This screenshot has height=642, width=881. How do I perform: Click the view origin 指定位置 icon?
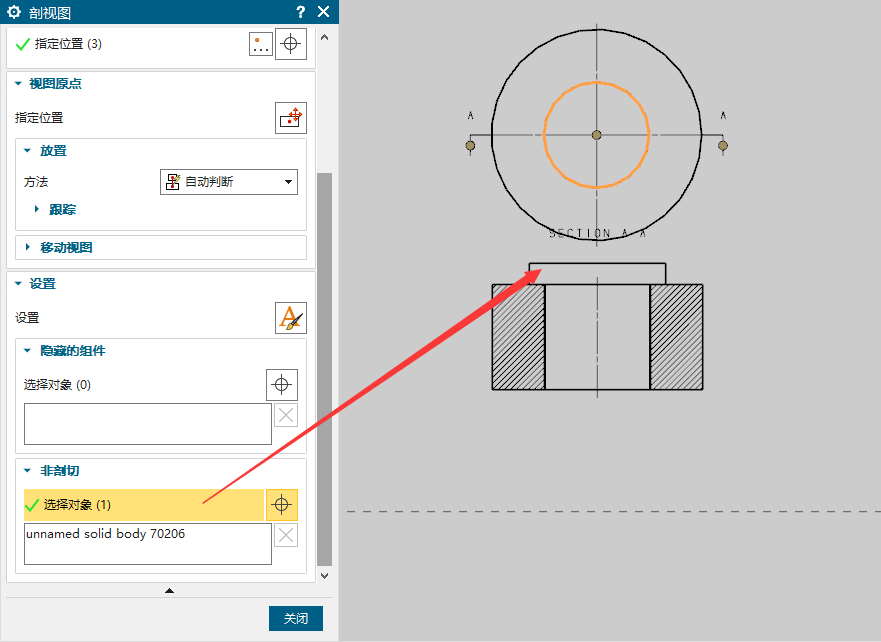point(291,117)
